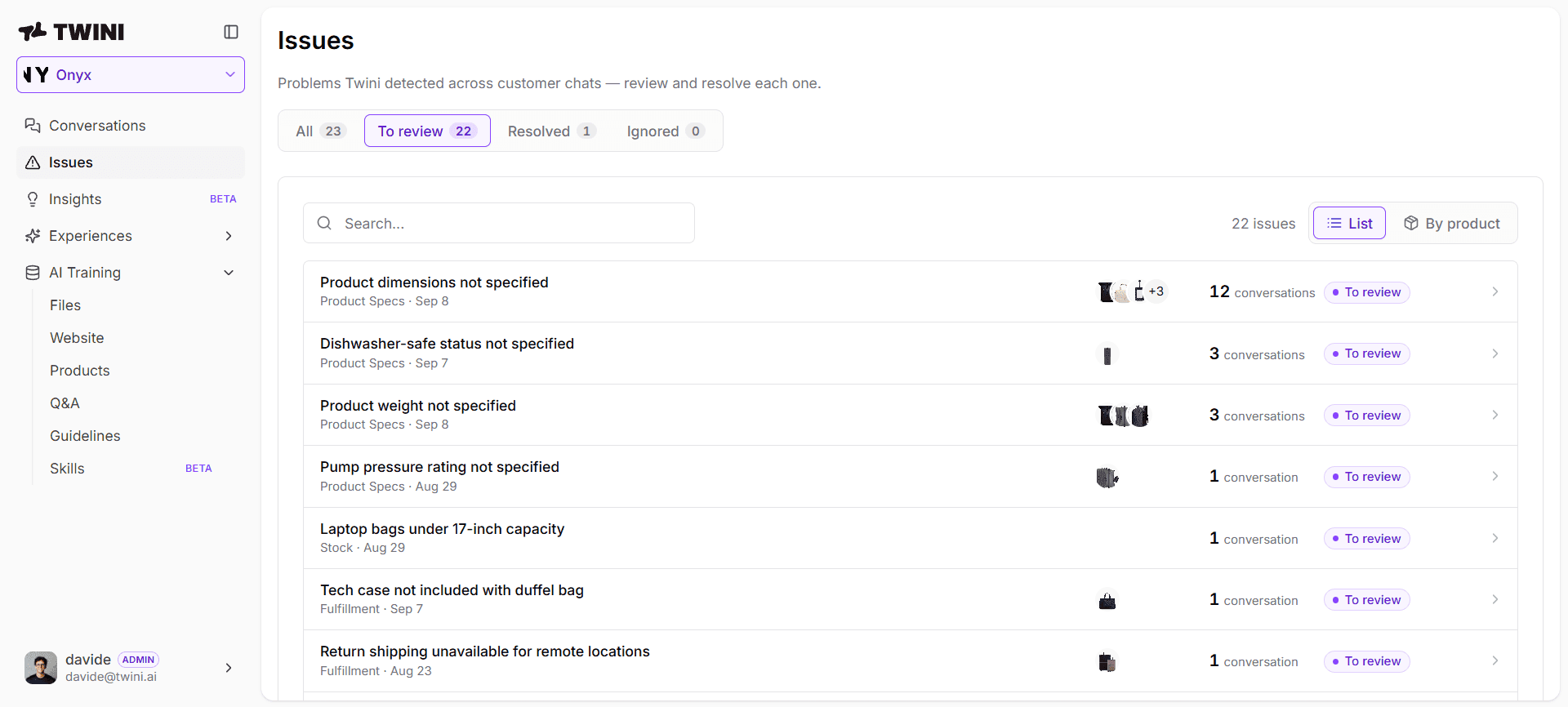Image resolution: width=1568 pixels, height=707 pixels.
Task: Click the +3 more products badge
Action: [x=1156, y=291]
